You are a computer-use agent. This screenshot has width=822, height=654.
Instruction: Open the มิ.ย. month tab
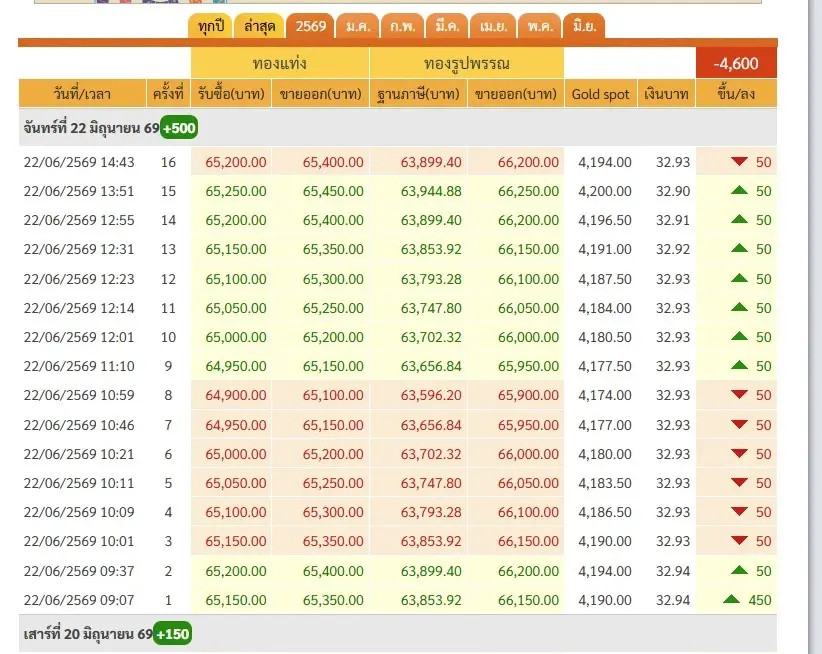[x=584, y=26]
